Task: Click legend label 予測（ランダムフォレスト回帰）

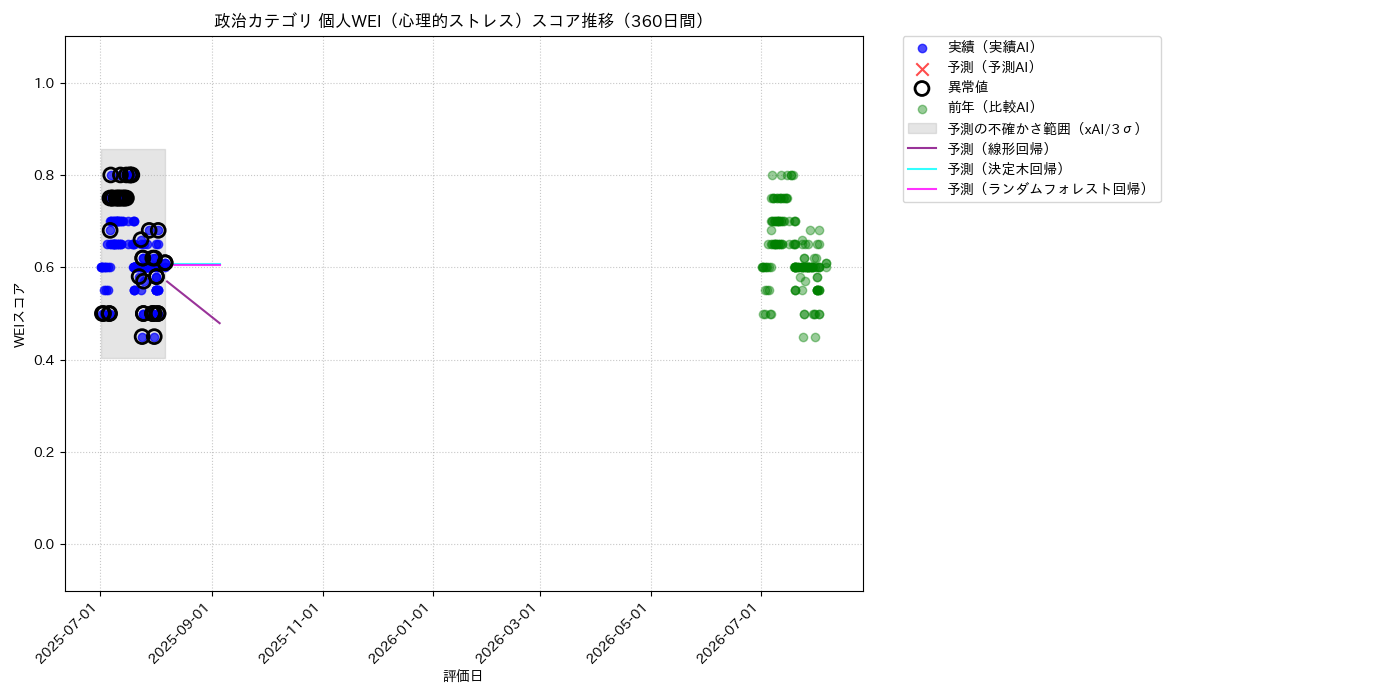Action: [1048, 188]
